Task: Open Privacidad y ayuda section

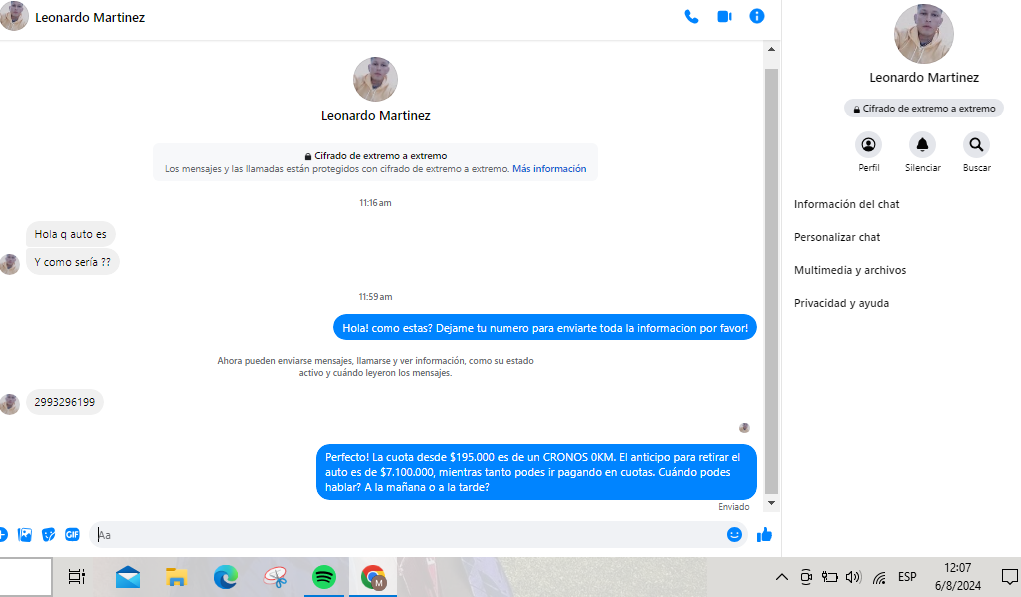Action: (x=841, y=303)
